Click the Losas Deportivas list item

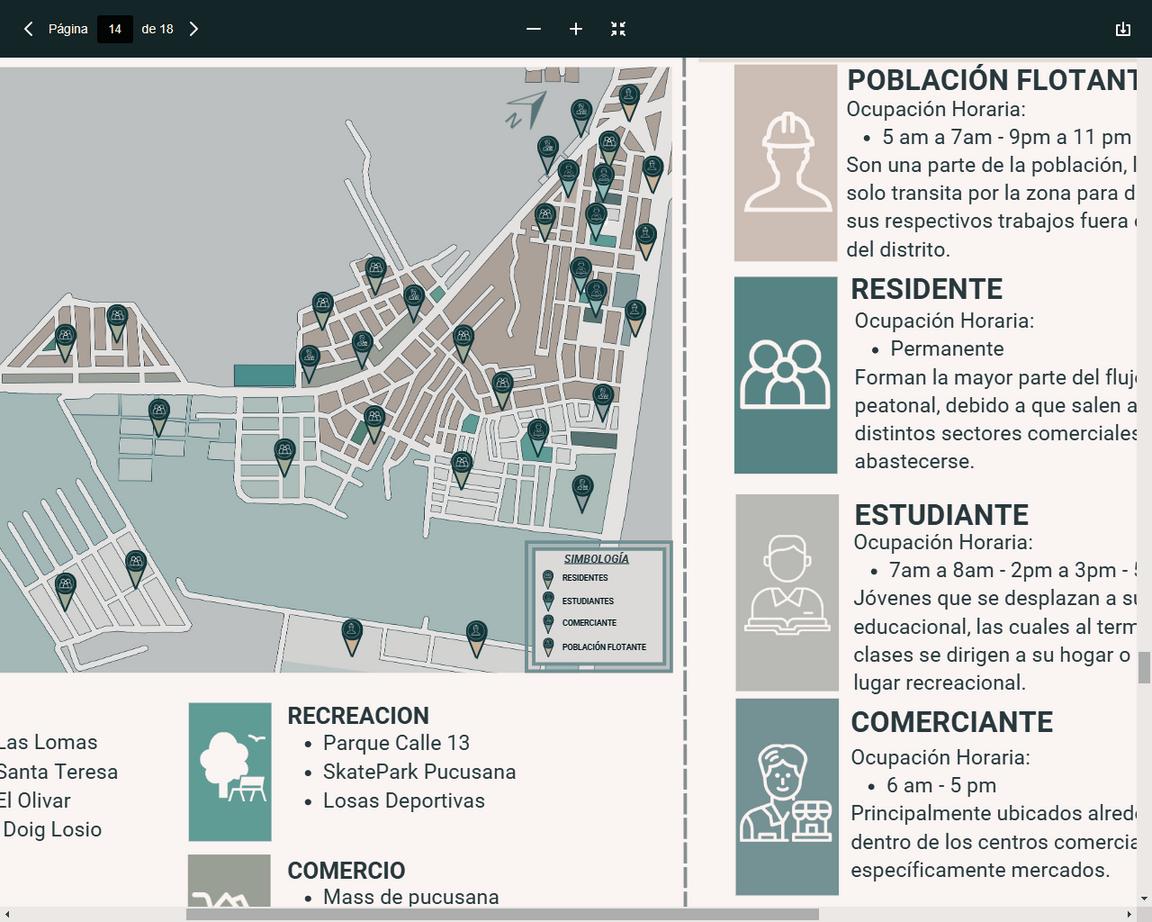[403, 800]
